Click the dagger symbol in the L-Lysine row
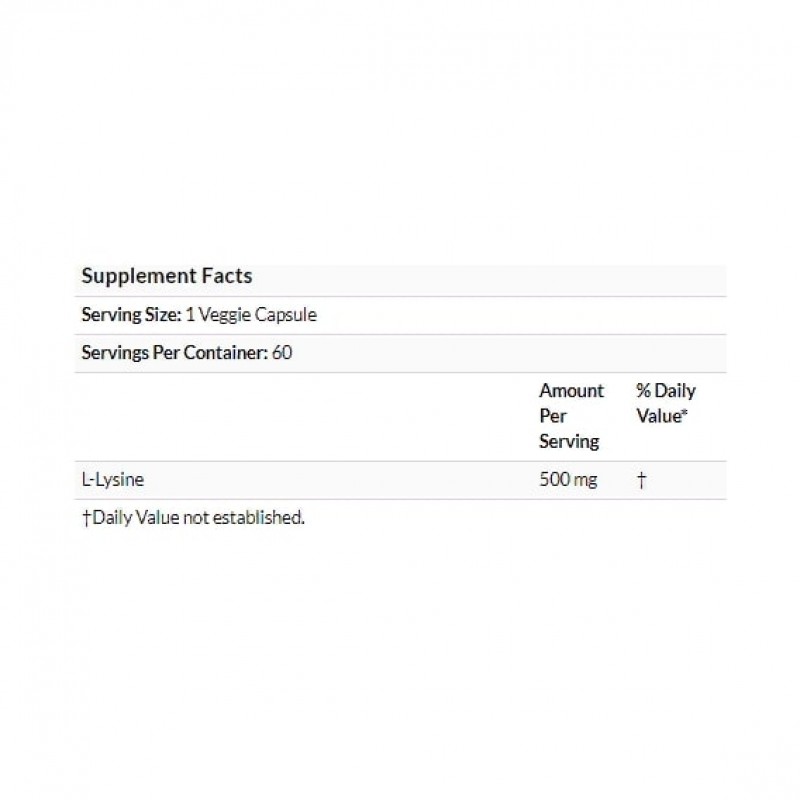Viewport: 800px width, 800px height. (x=642, y=481)
